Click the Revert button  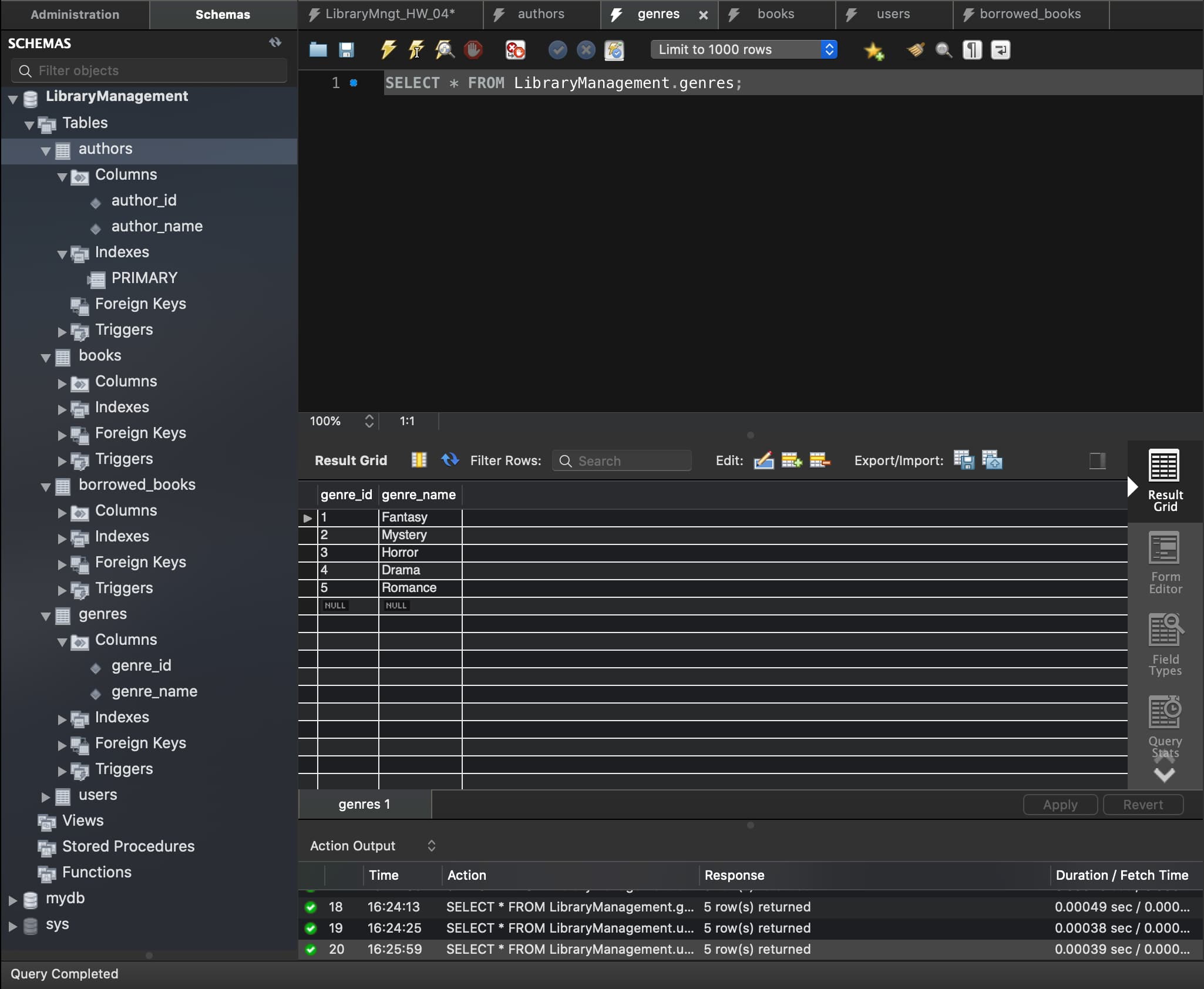coord(1142,805)
